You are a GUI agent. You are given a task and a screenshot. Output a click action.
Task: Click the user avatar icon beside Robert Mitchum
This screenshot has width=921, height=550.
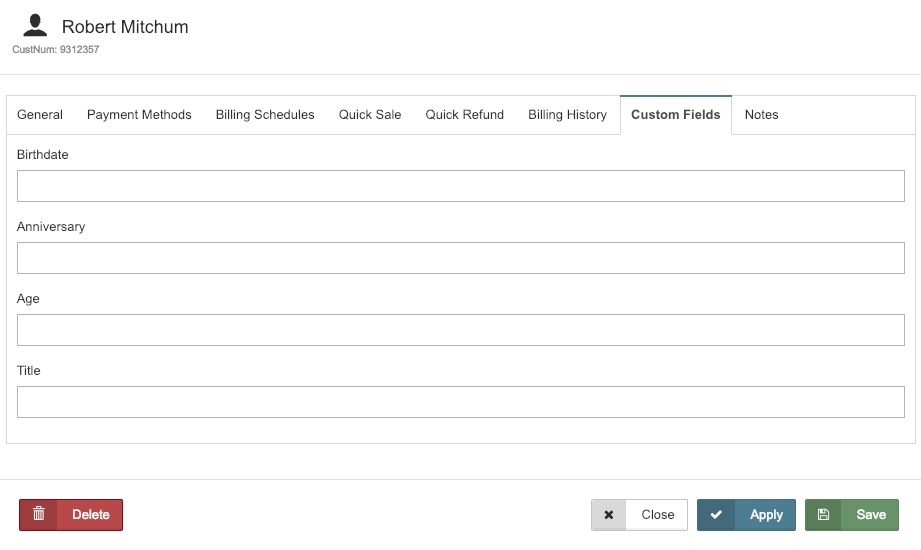coord(36,26)
